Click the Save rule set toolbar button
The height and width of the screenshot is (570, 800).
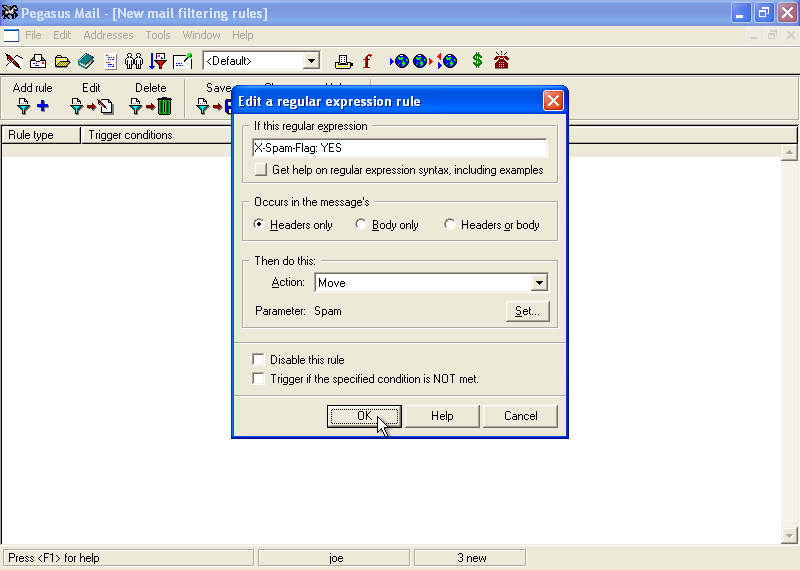click(214, 98)
